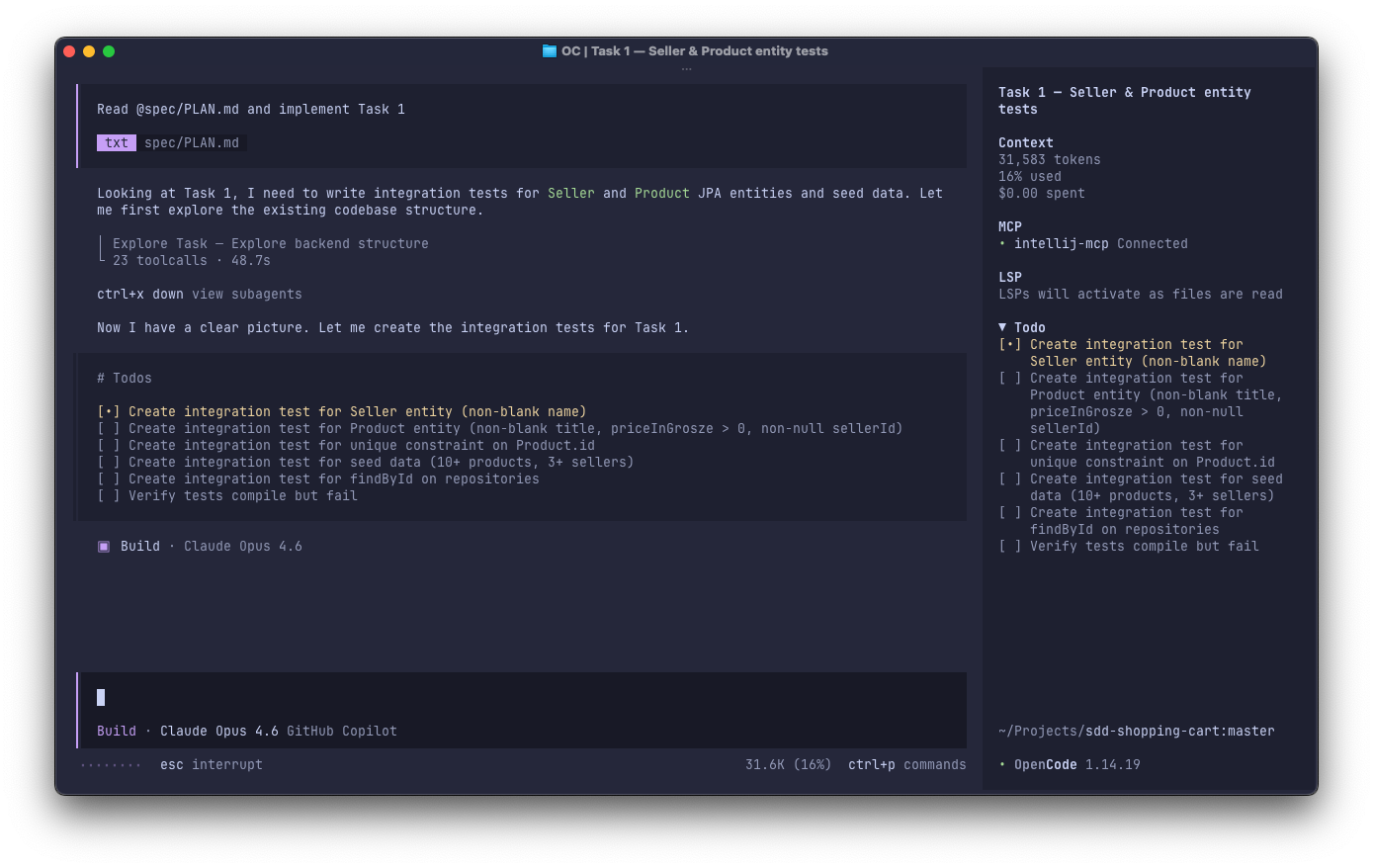Viewport: 1373px width, 868px height.
Task: Click the 'Build · Claude Opus 4.6' response footer
Action: pos(200,546)
